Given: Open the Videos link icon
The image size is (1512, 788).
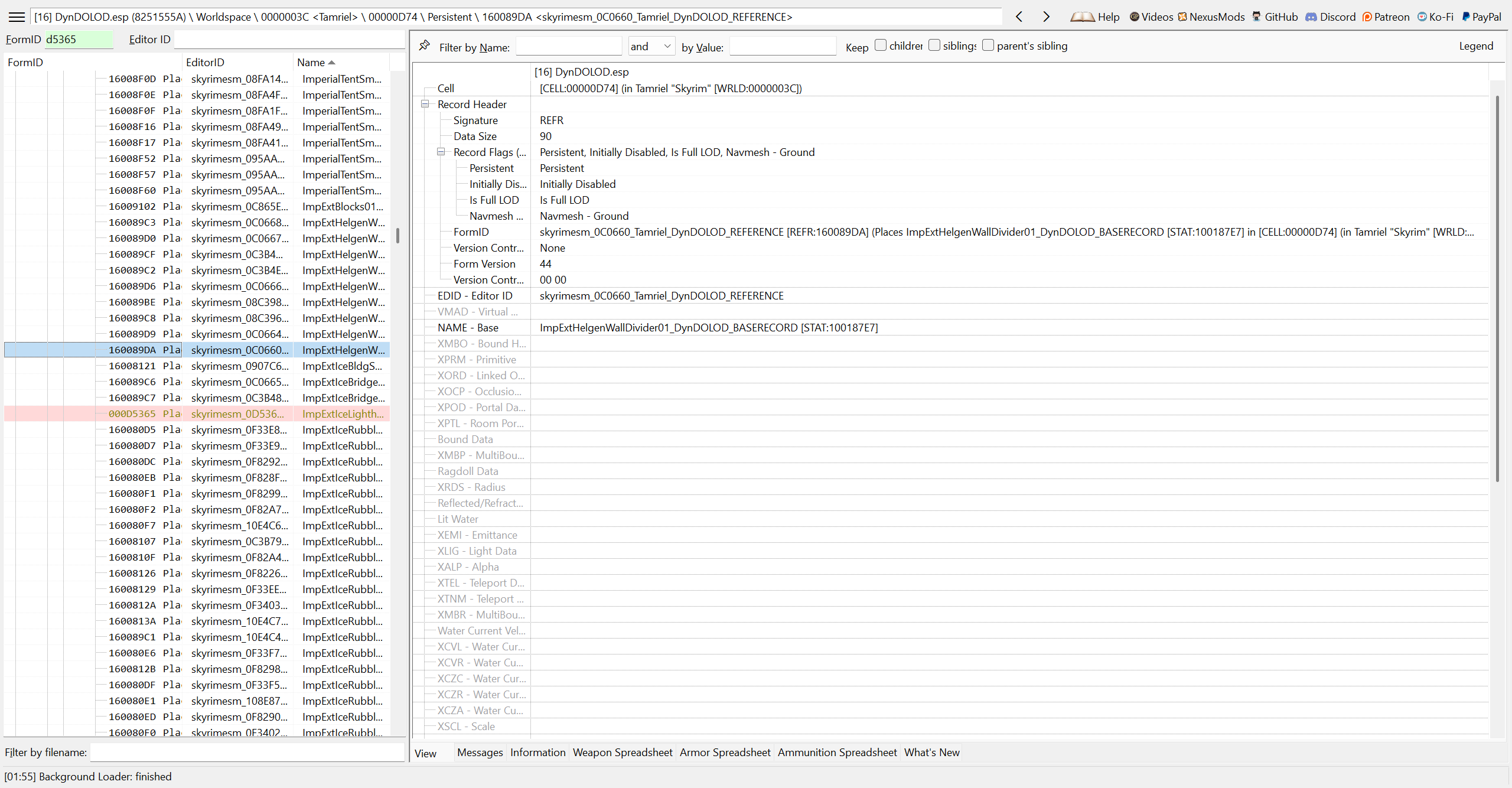Looking at the screenshot, I should coord(1134,17).
